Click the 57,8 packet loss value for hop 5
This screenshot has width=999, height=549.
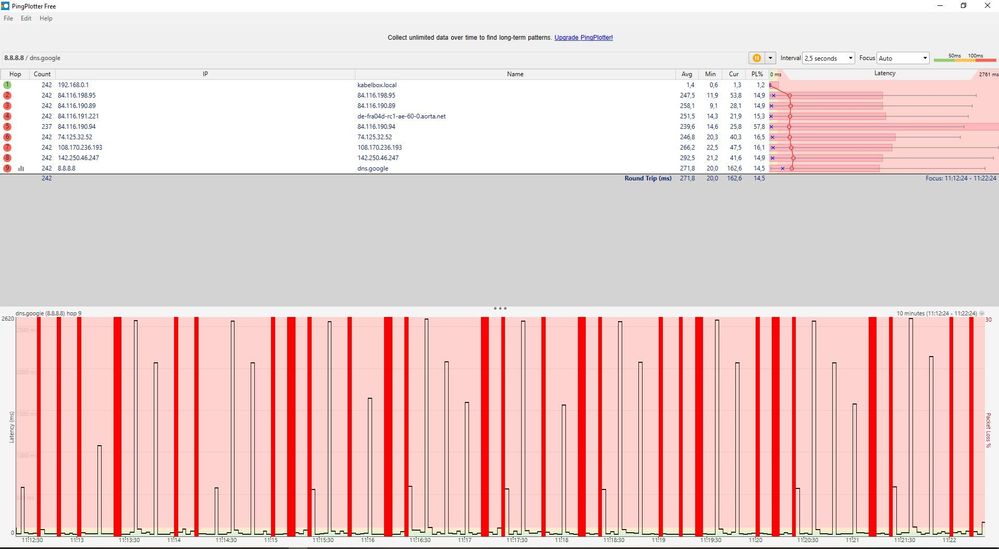[759, 127]
